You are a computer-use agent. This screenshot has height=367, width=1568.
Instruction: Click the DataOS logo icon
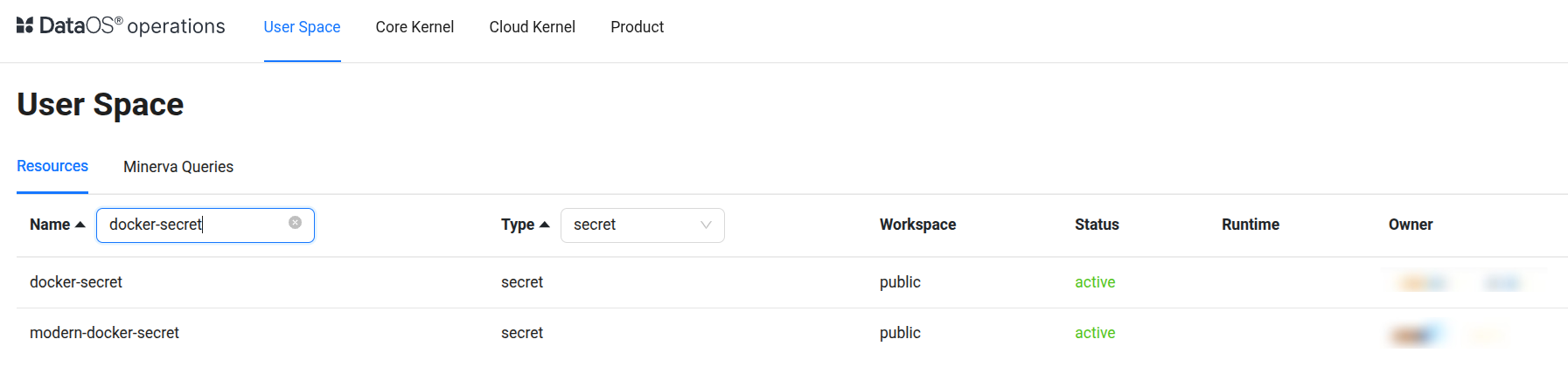tap(24, 25)
